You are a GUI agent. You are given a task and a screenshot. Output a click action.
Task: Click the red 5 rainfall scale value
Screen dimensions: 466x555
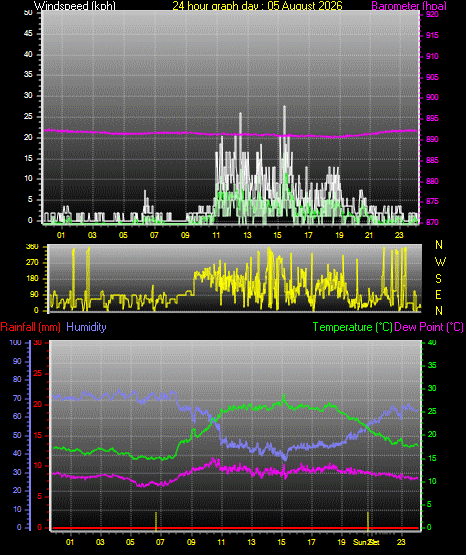pos(39,497)
